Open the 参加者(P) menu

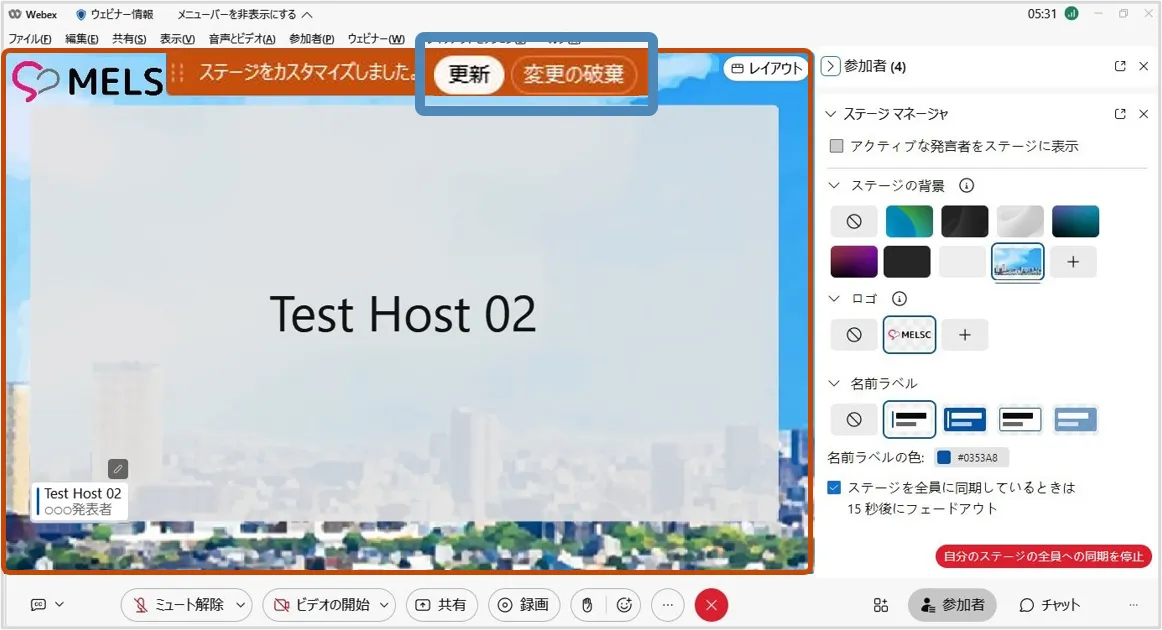[x=311, y=38]
